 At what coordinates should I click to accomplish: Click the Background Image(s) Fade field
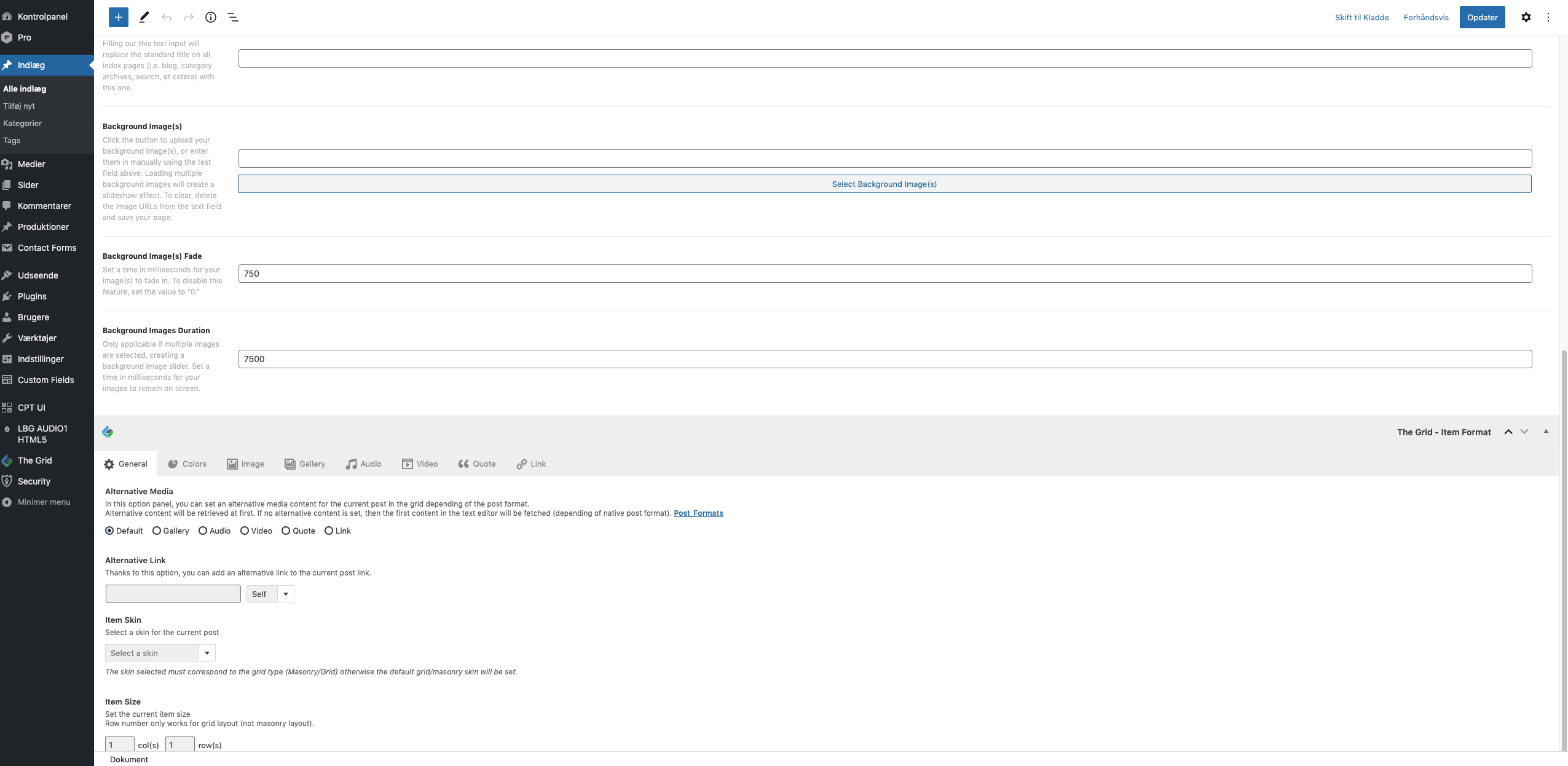[885, 274]
